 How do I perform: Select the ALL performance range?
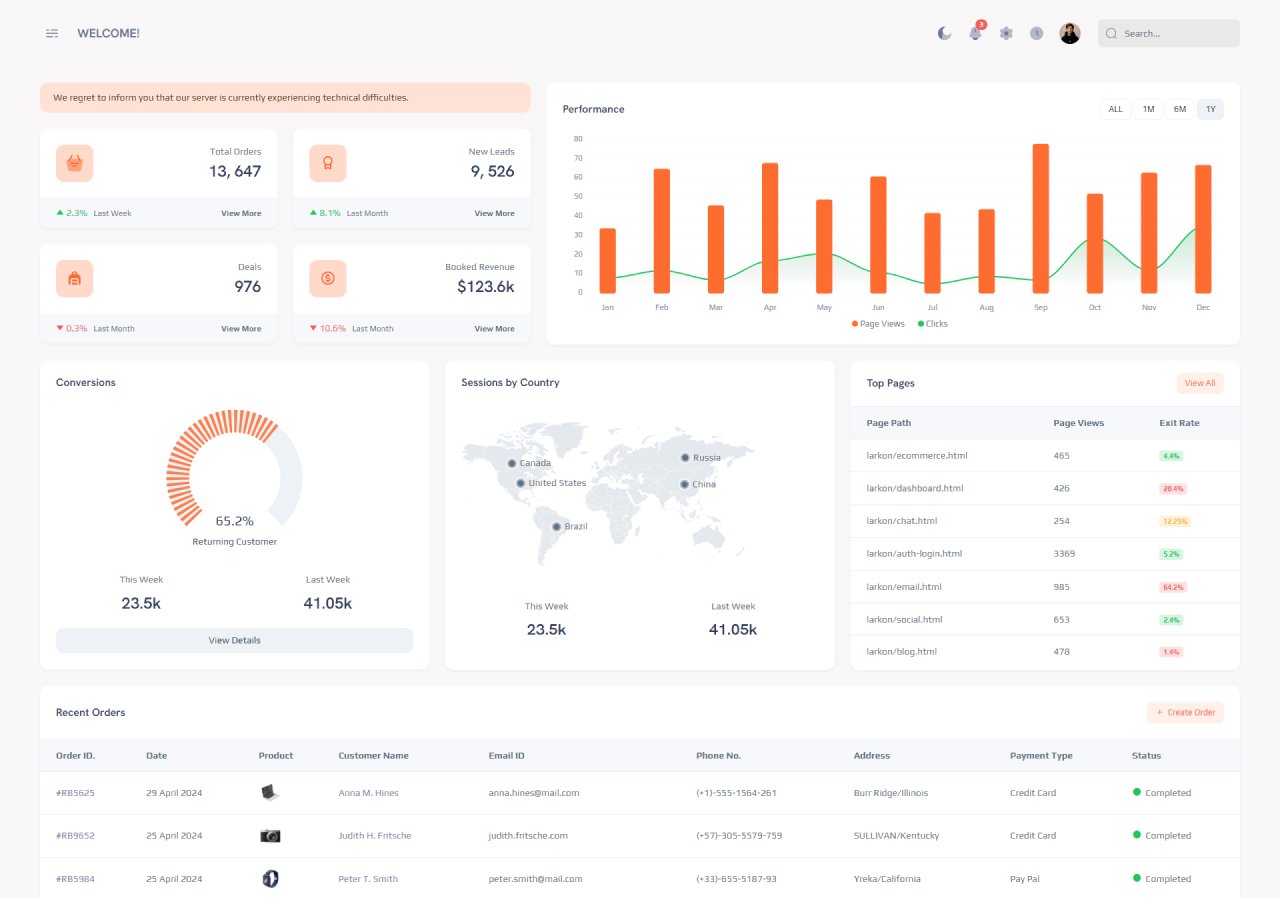(x=1116, y=109)
